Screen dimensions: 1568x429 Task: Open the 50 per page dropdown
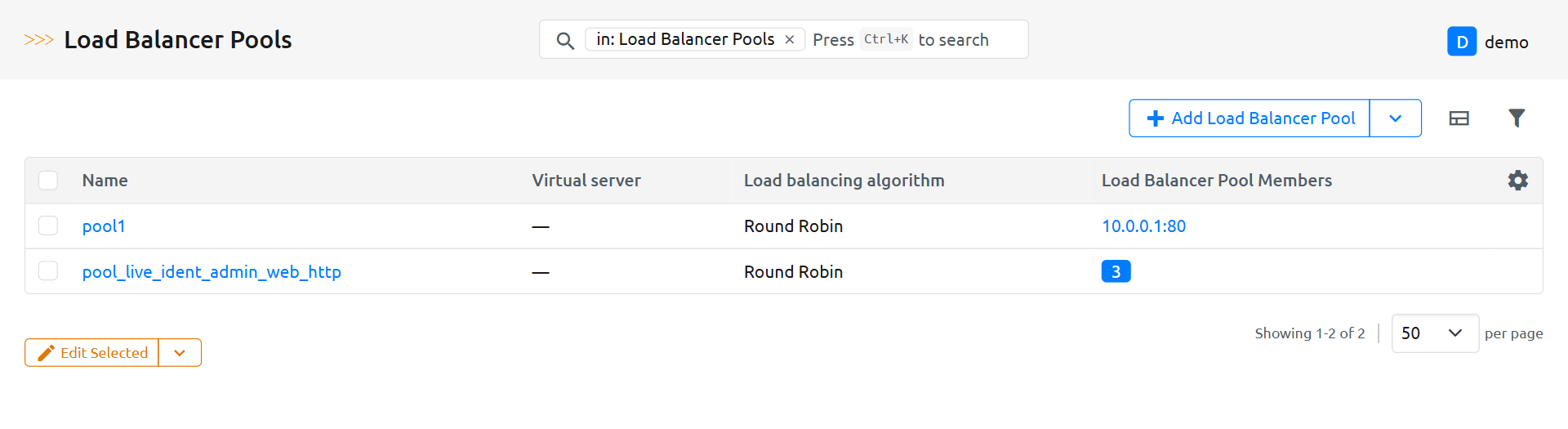coord(1434,333)
